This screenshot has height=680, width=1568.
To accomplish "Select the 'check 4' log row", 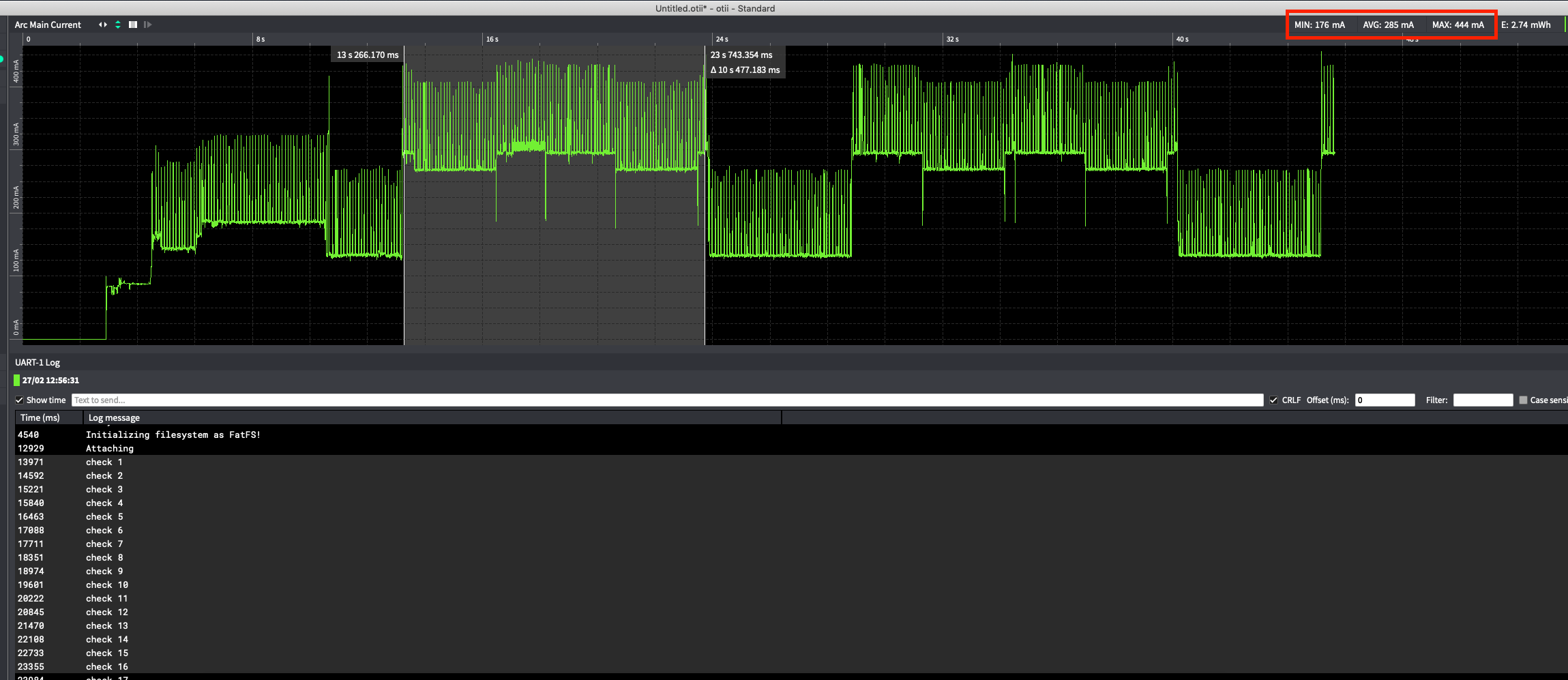I will (x=791, y=503).
